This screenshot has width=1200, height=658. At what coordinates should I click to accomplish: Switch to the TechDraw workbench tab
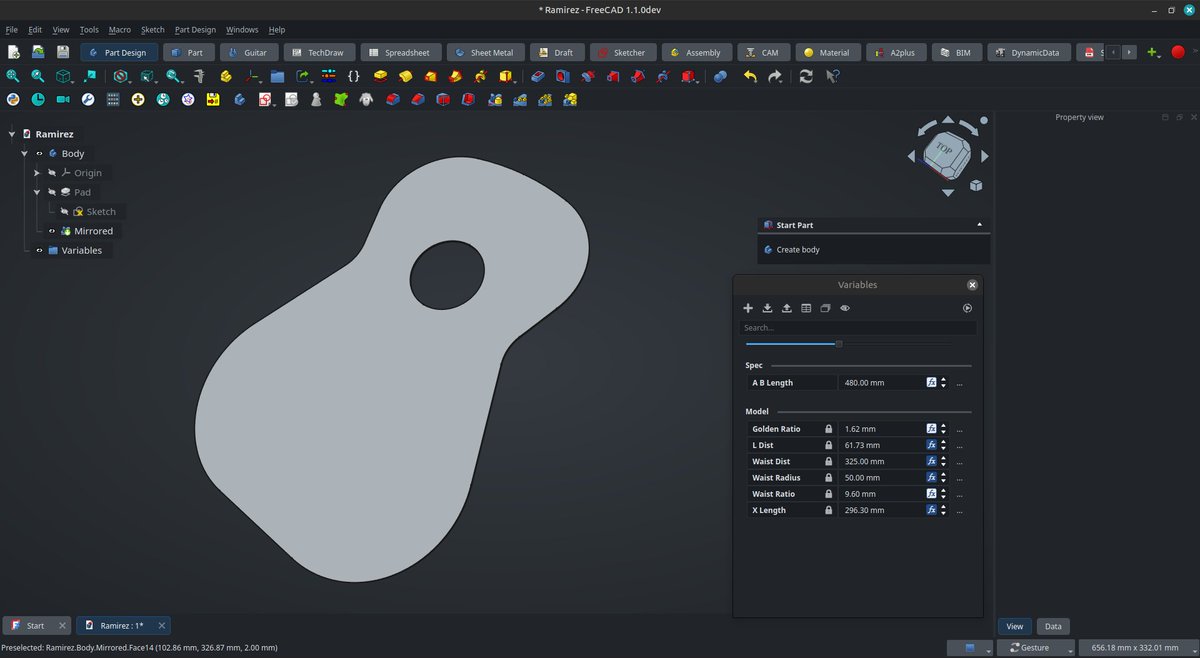(x=317, y=52)
